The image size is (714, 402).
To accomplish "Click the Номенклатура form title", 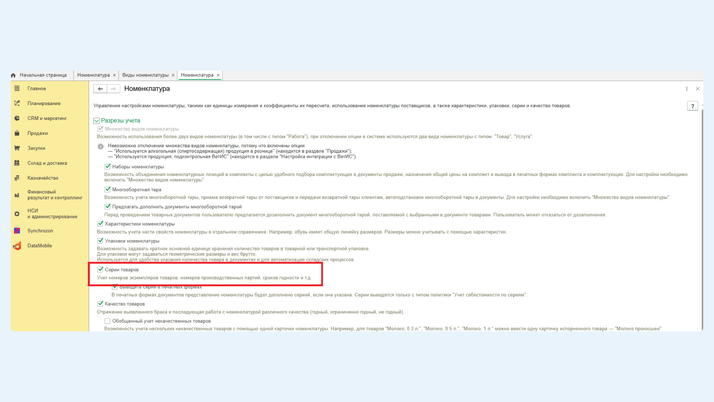I will click(147, 89).
